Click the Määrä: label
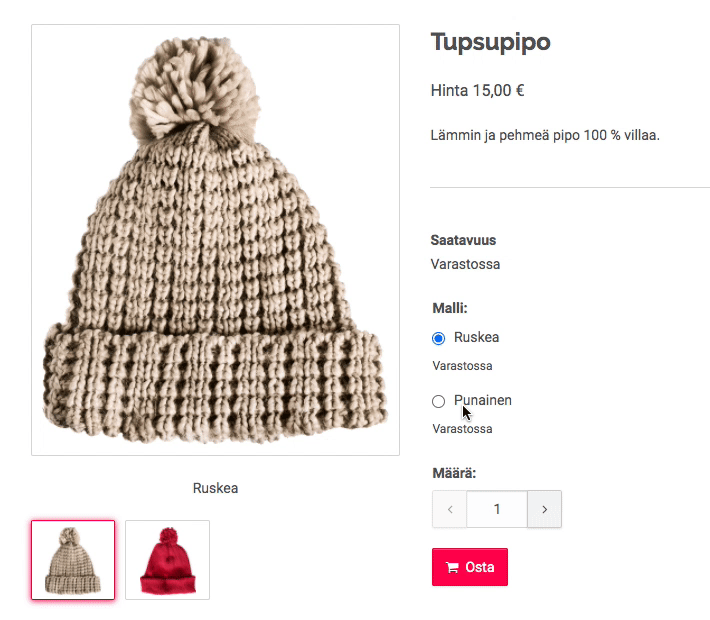710x620 pixels. point(454,473)
